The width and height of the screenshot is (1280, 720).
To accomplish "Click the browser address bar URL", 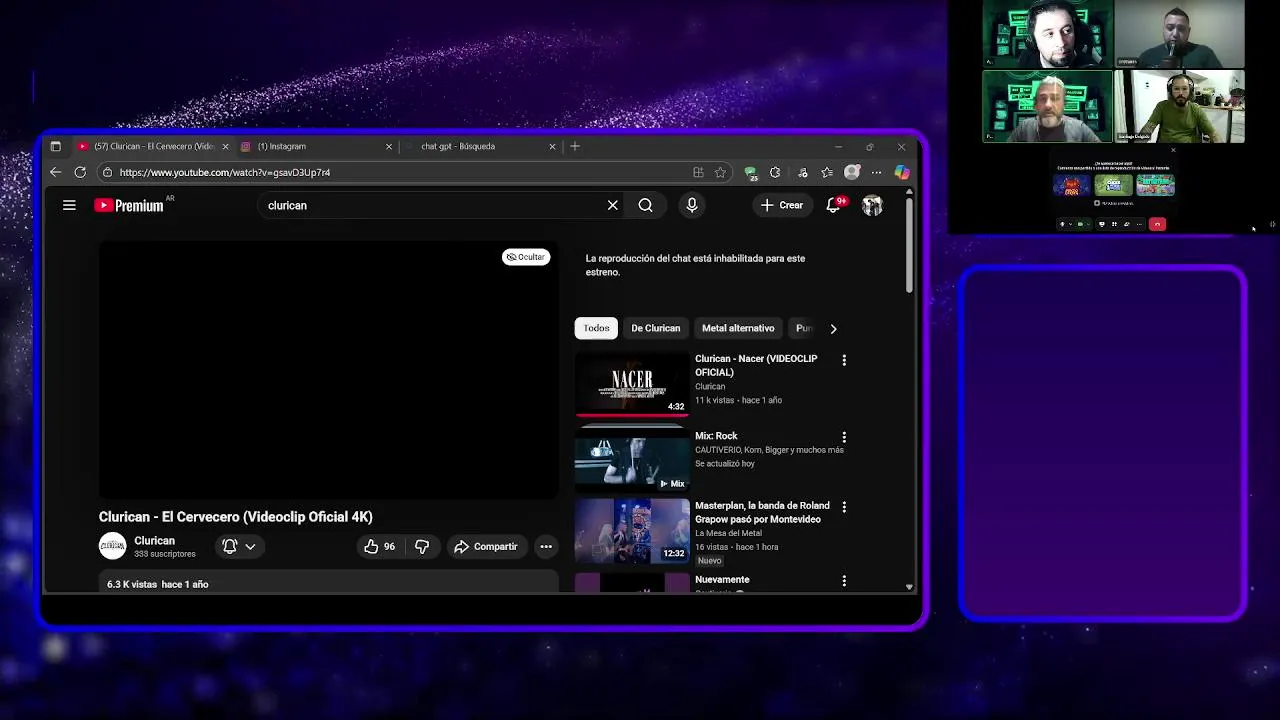I will coord(225,172).
